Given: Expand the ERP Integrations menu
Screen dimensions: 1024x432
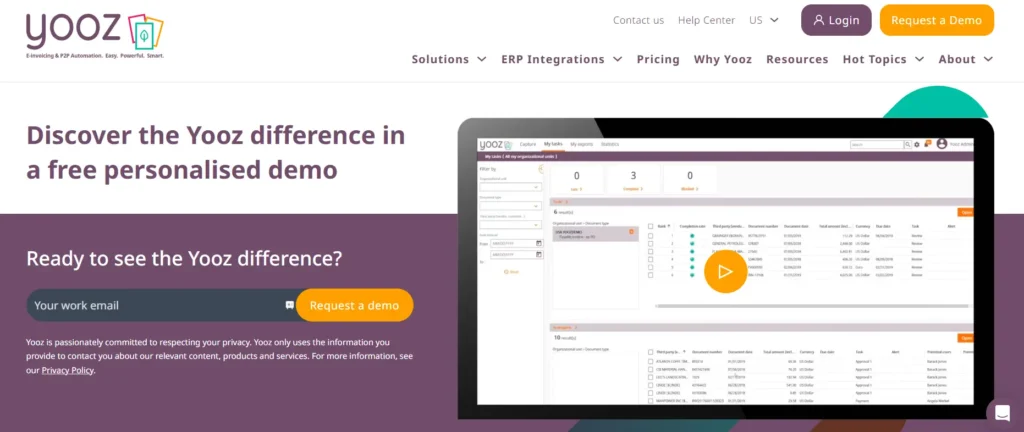Looking at the screenshot, I should click(562, 59).
